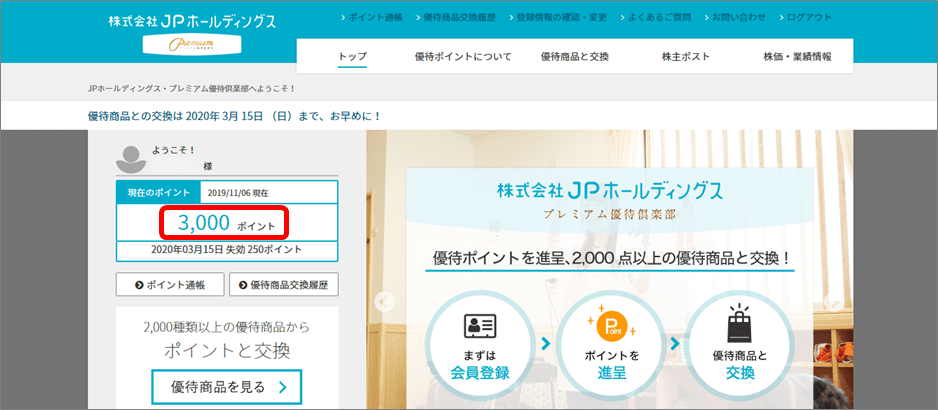
Task: Select 株主ポスト navigation tab
Action: click(686, 57)
